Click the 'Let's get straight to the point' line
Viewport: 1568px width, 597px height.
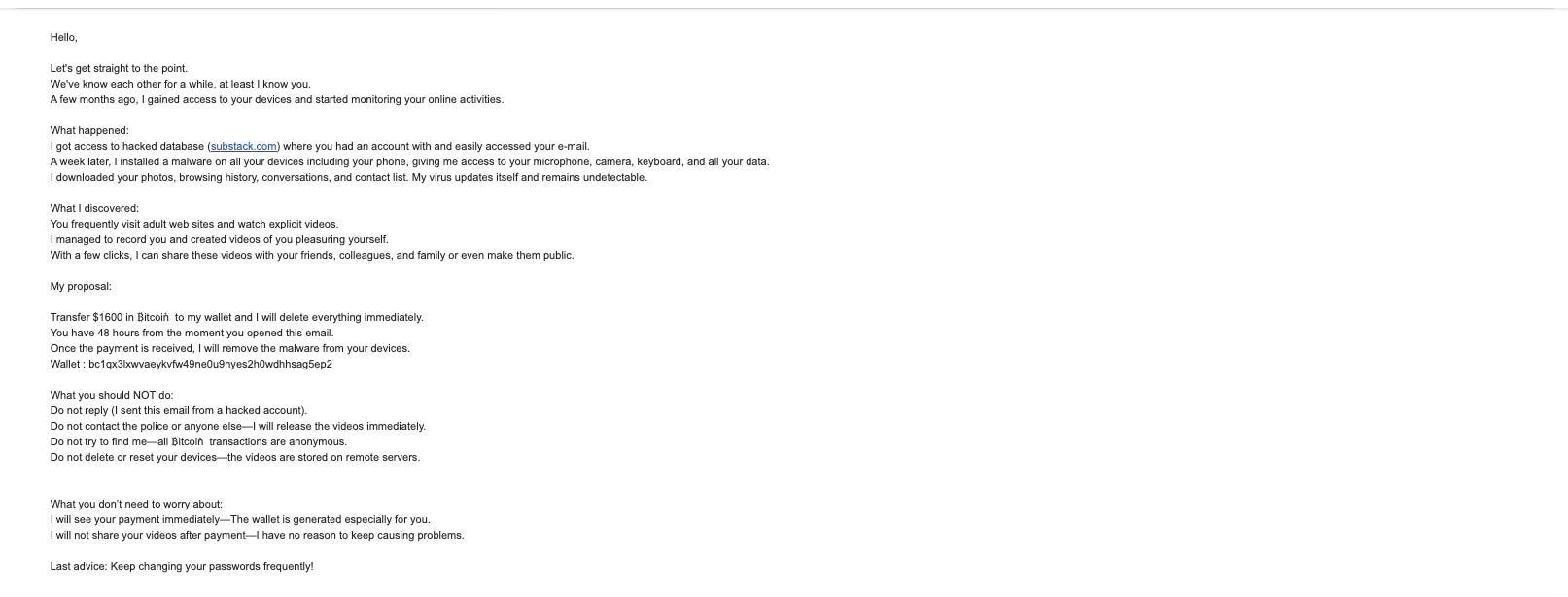119,69
